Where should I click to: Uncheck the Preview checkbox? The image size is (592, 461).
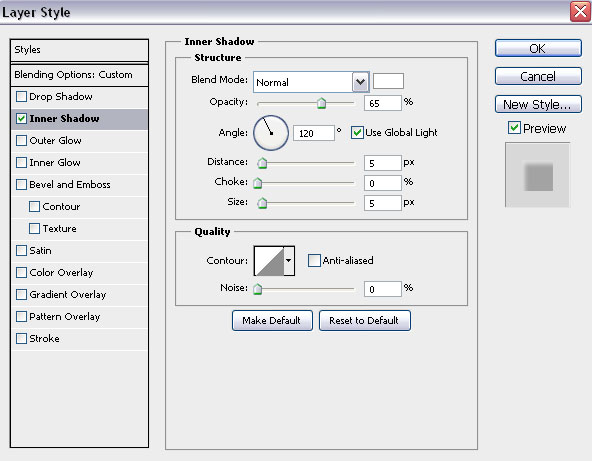514,128
